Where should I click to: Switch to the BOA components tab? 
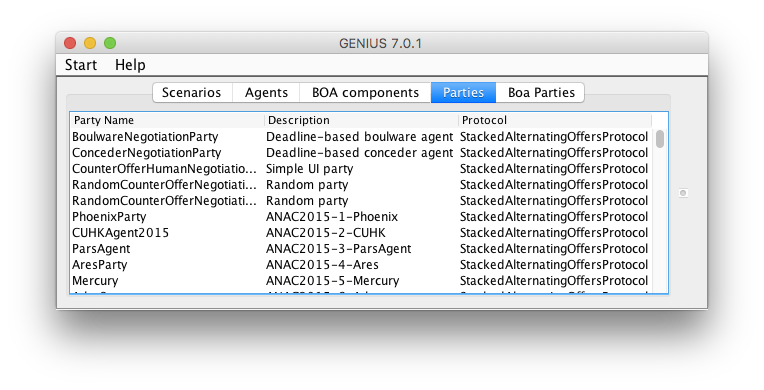tap(365, 93)
